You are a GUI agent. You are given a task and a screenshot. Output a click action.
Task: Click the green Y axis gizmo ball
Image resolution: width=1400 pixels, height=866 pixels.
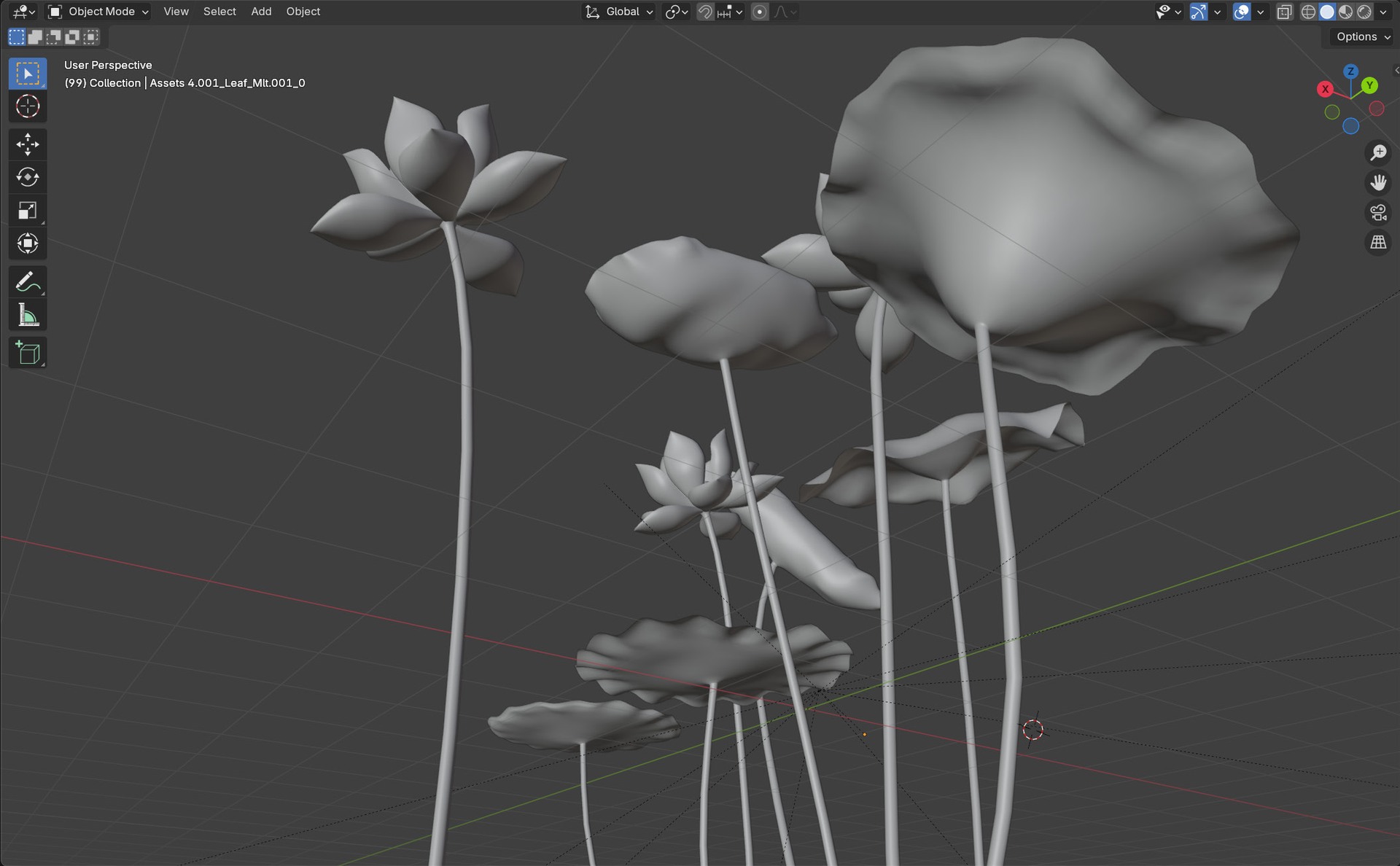pos(1369,85)
